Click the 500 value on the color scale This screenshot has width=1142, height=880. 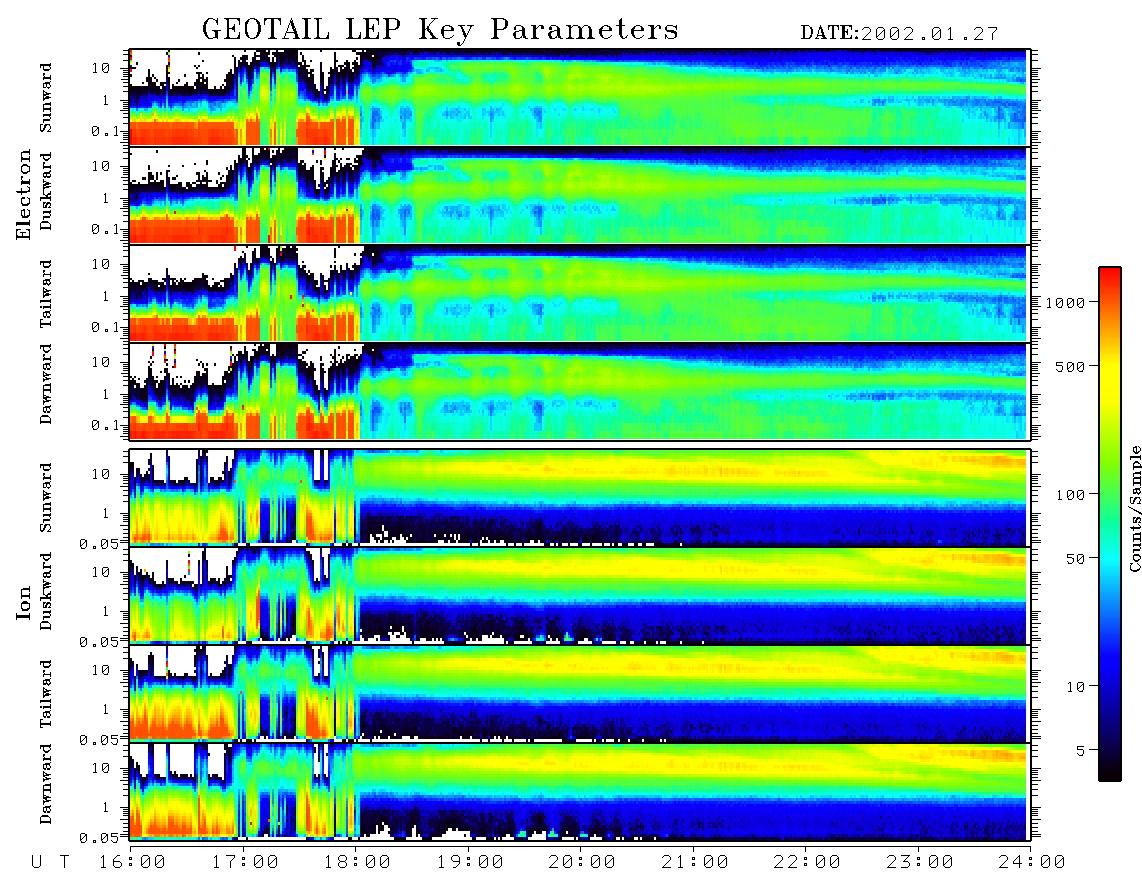pyautogui.click(x=1070, y=366)
